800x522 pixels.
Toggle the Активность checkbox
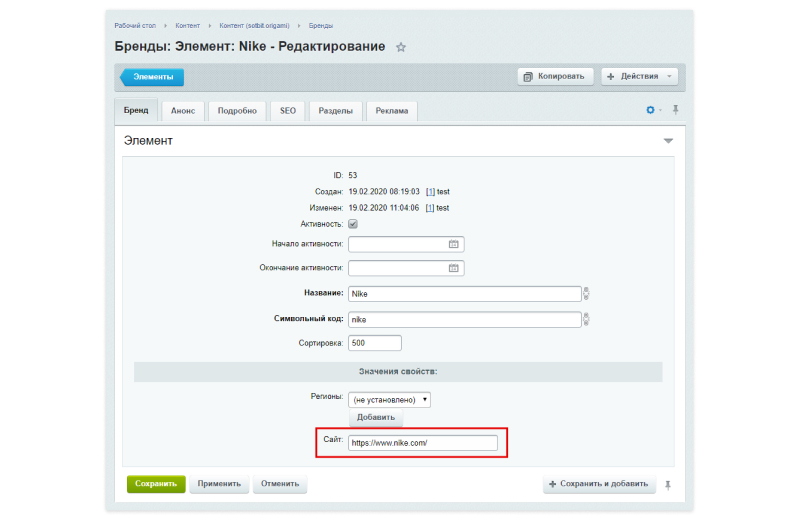click(x=353, y=224)
